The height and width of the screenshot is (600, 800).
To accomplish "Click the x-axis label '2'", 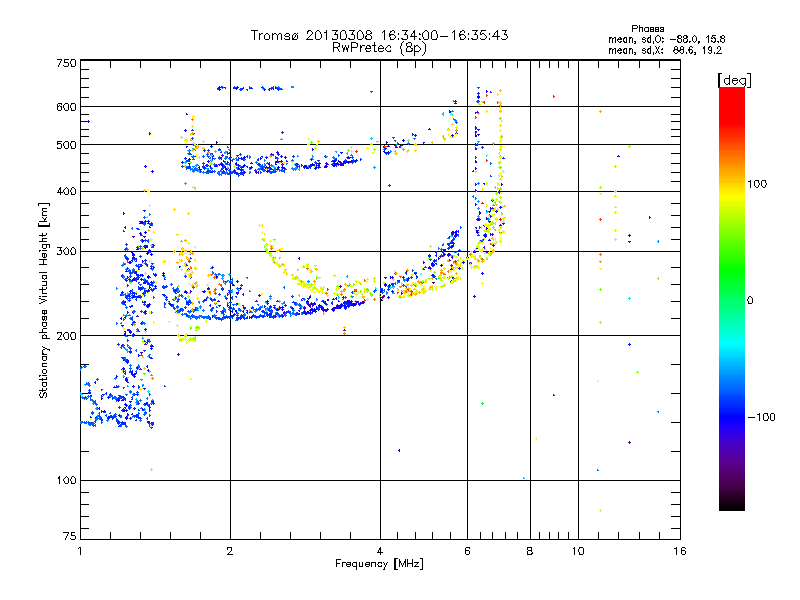I will (x=230, y=551).
